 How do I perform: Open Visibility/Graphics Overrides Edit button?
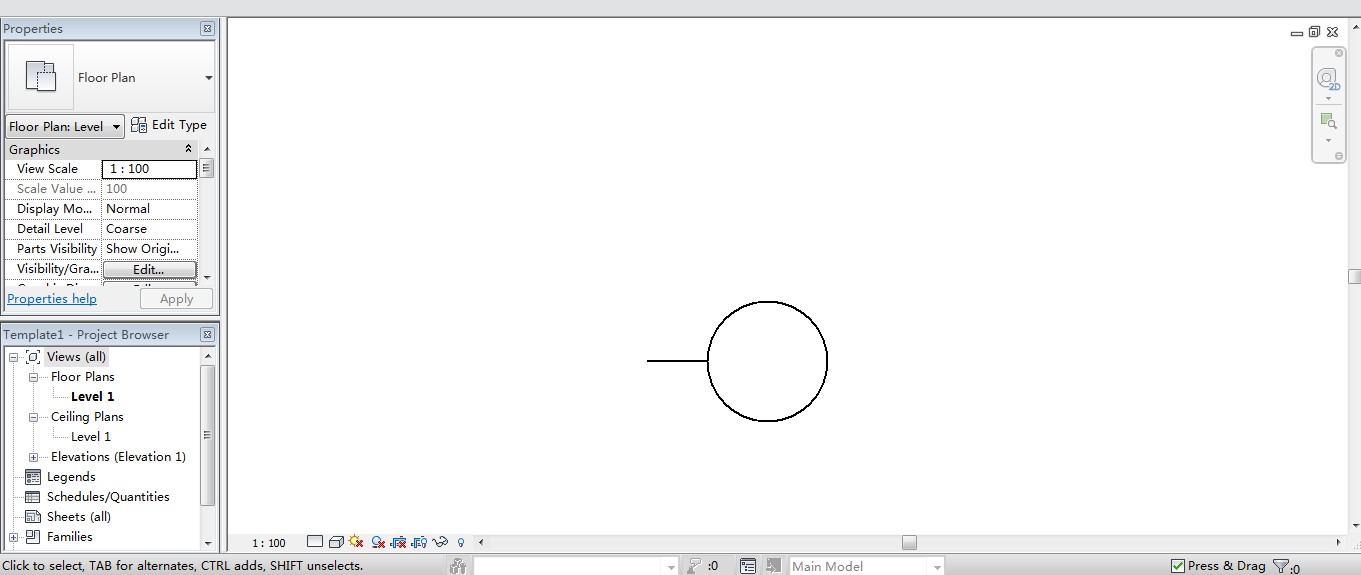pyautogui.click(x=149, y=269)
